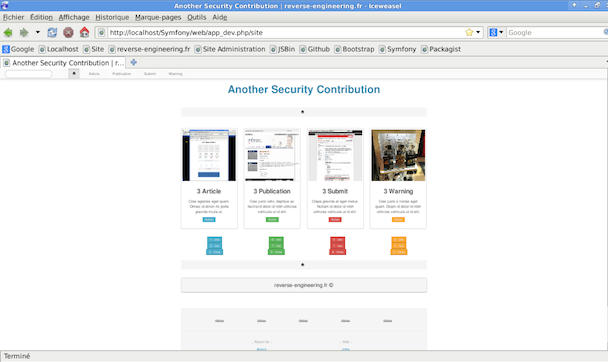Open the 3 Publication card thumbnail
This screenshot has height=362, width=608.
point(272,155)
